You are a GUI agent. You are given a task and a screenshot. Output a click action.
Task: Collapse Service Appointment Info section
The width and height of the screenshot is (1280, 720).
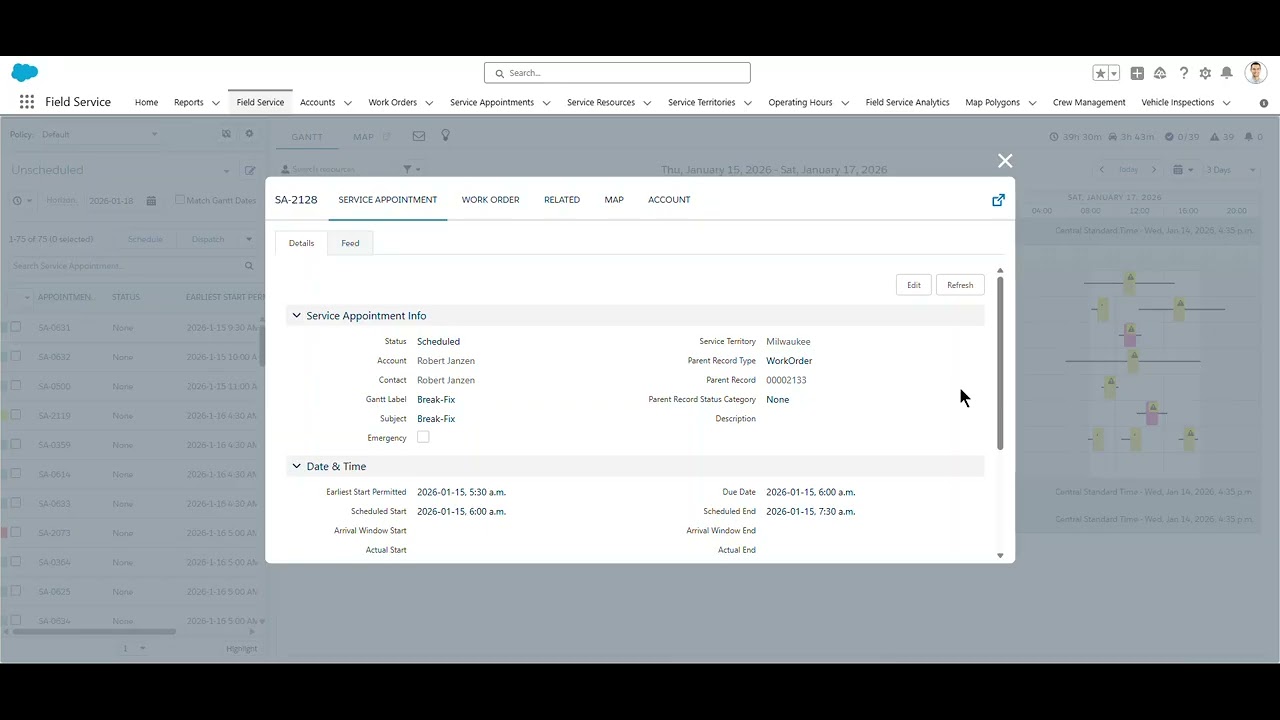pyautogui.click(x=296, y=315)
